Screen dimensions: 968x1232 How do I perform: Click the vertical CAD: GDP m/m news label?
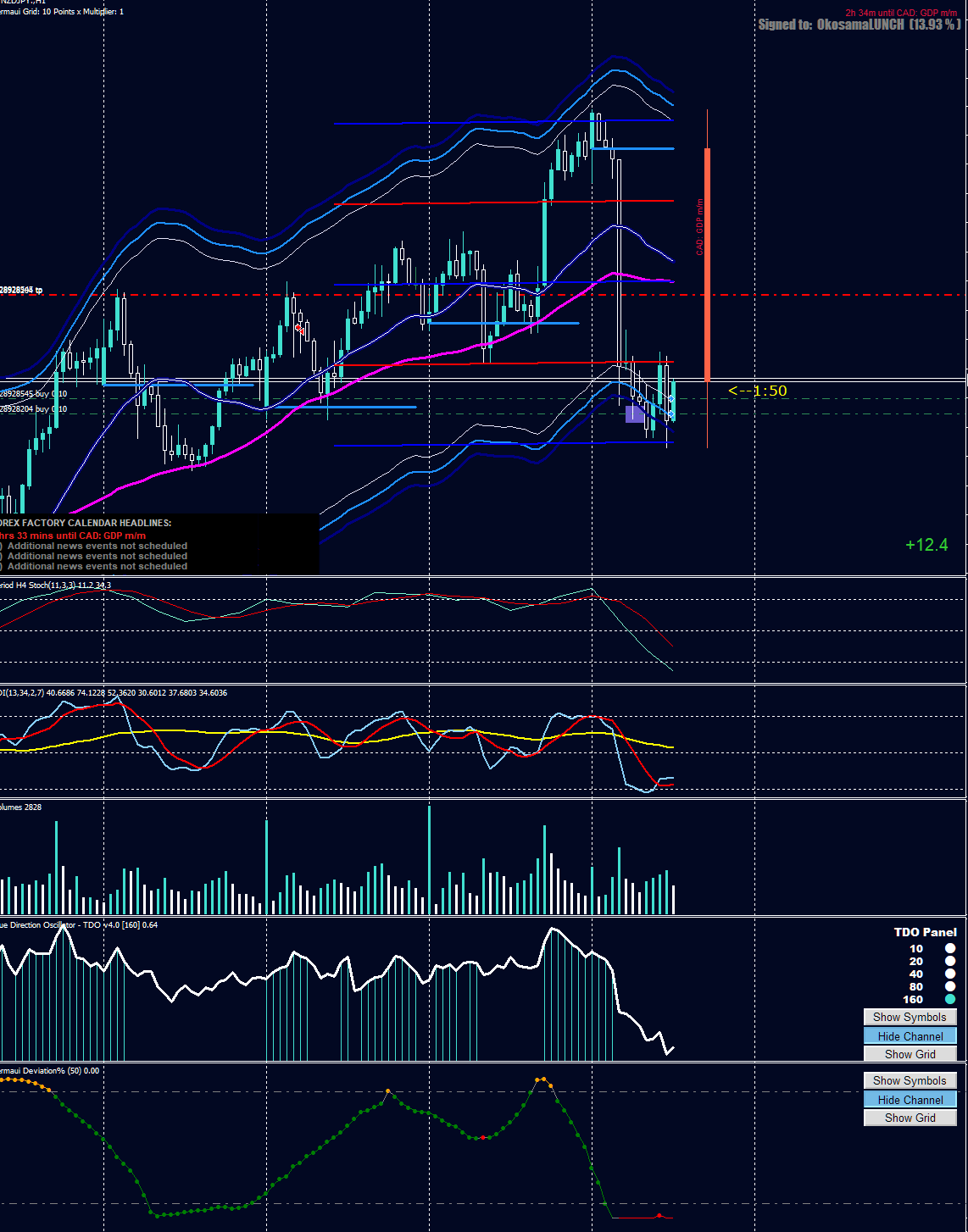(x=700, y=227)
